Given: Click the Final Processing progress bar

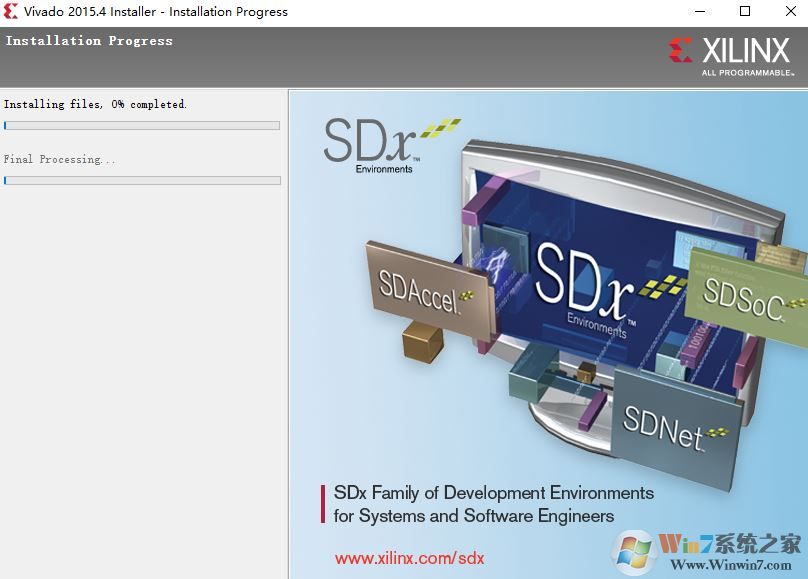Looking at the screenshot, I should point(142,181).
